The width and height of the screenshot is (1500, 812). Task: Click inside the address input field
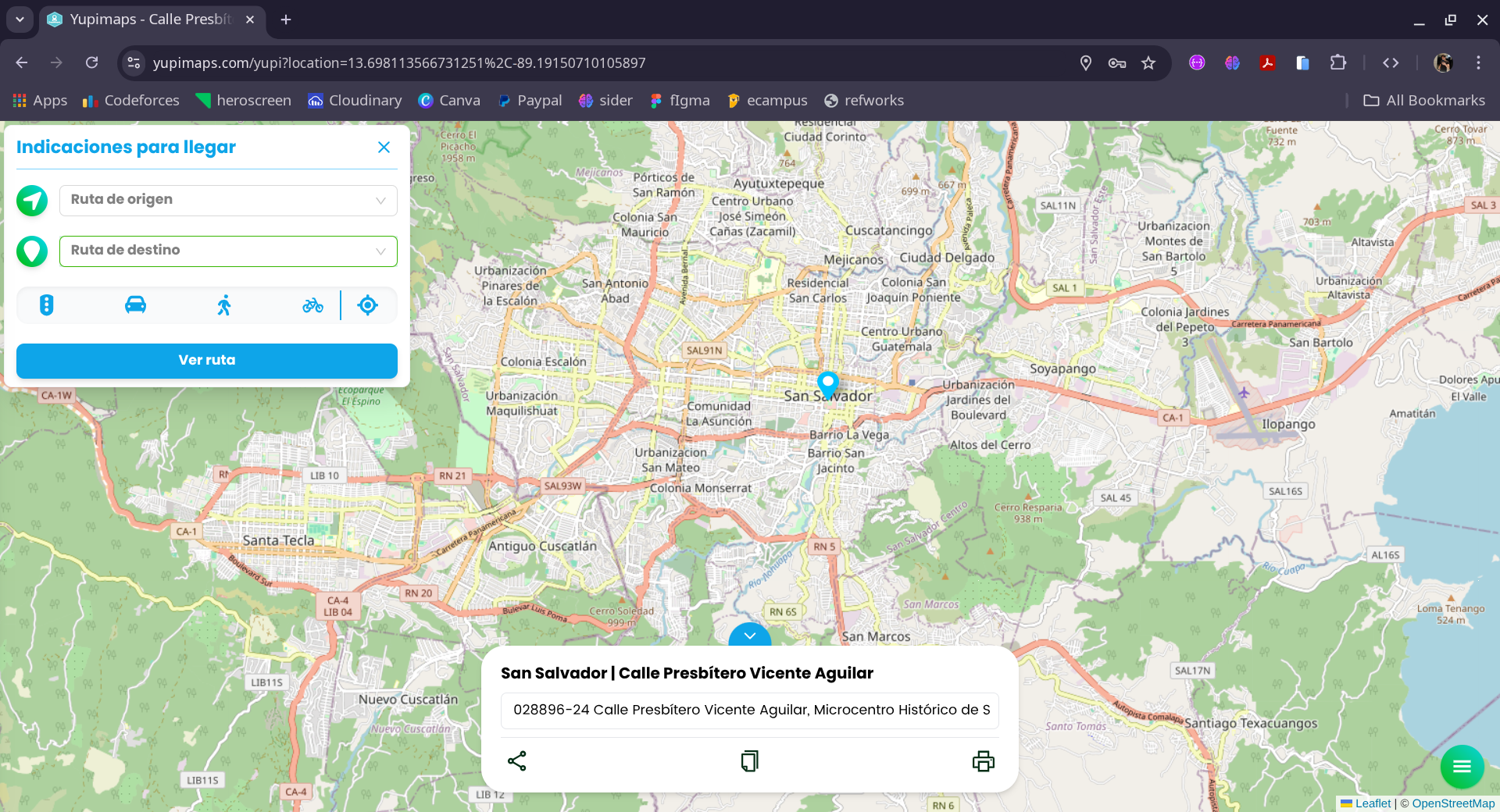pyautogui.click(x=749, y=710)
